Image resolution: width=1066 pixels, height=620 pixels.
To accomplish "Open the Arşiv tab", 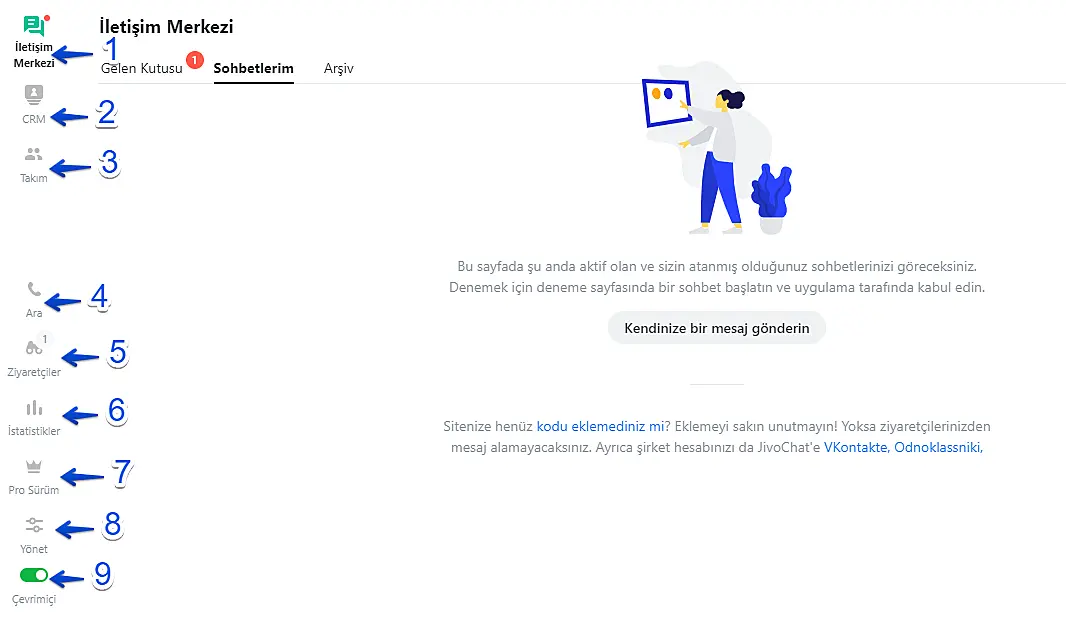I will (338, 69).
